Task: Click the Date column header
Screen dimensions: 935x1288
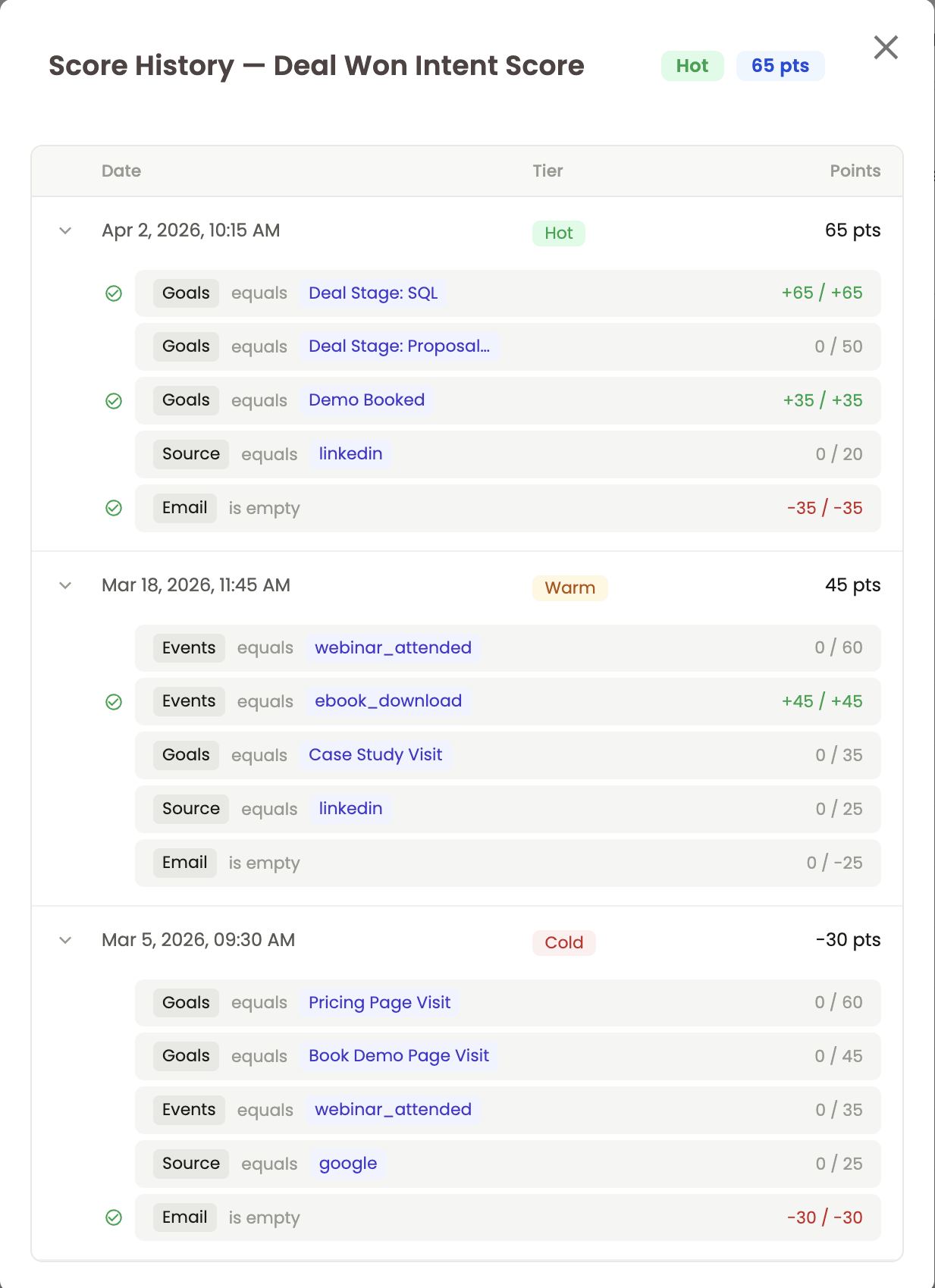Action: click(121, 171)
